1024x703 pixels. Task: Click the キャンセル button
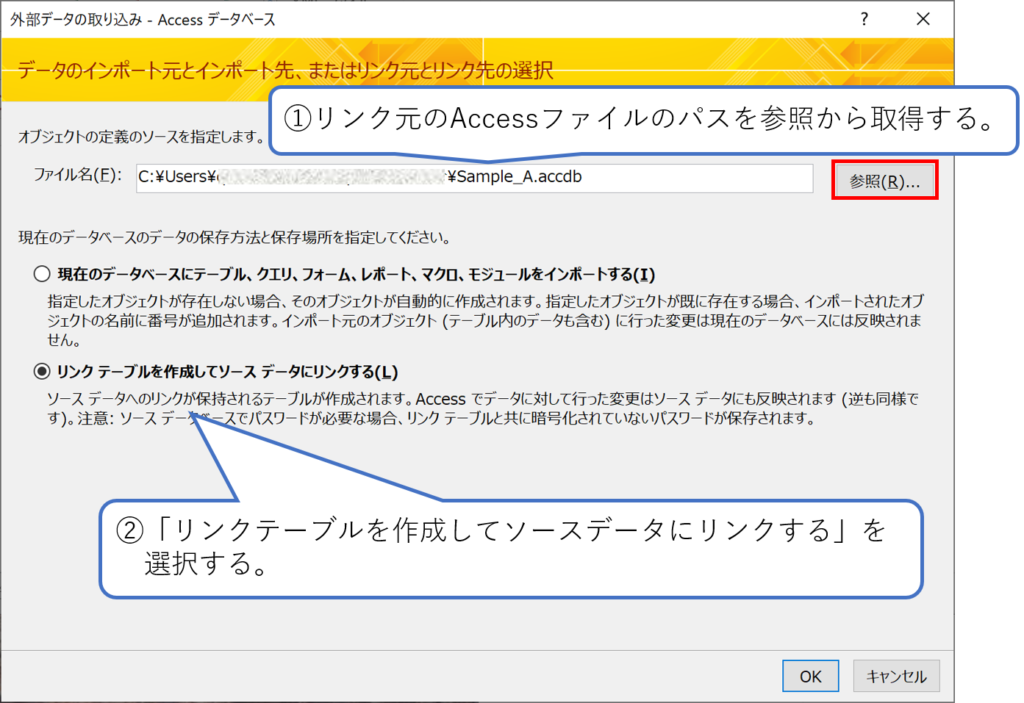point(896,676)
